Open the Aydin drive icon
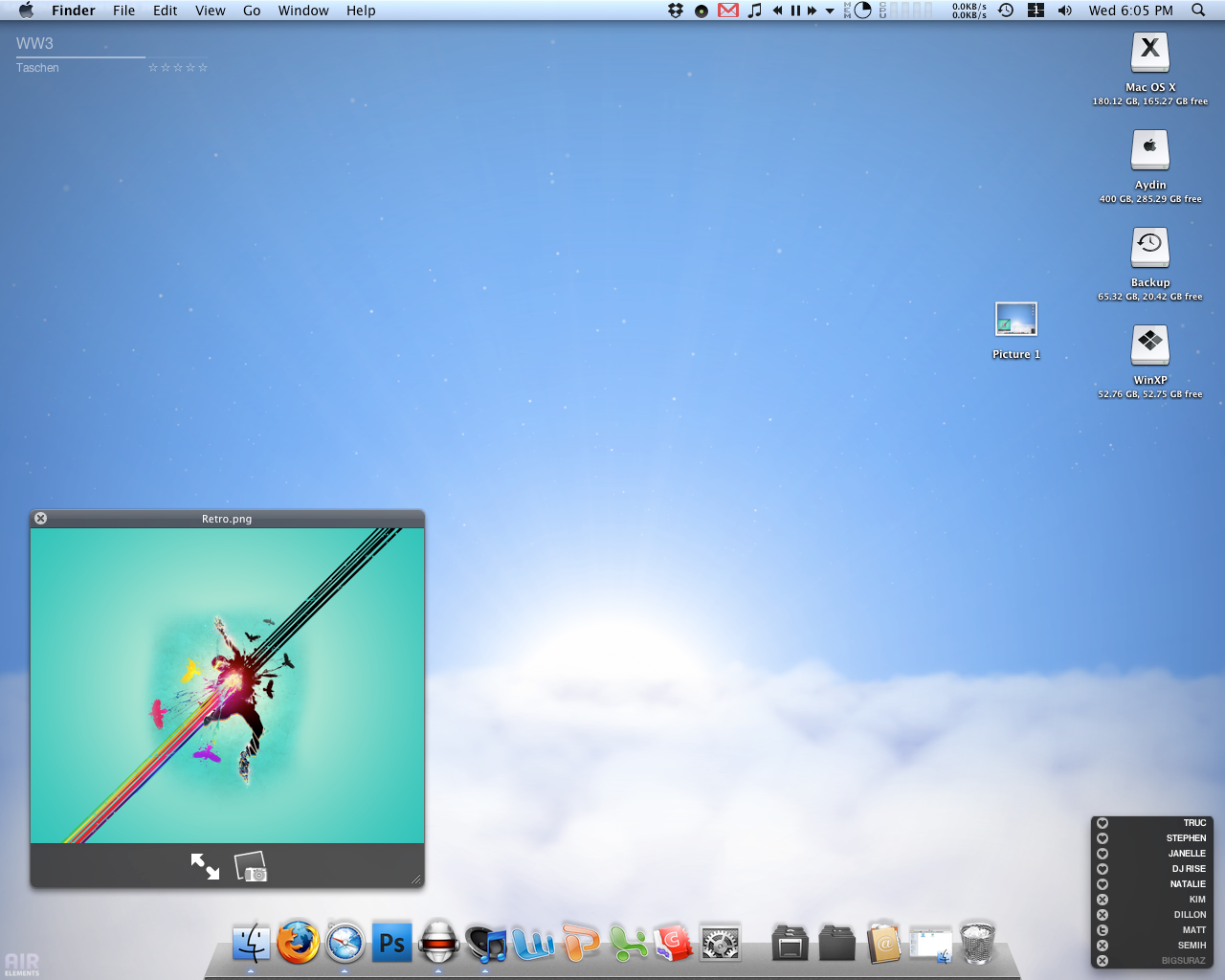Image resolution: width=1225 pixels, height=980 pixels. point(1150,150)
